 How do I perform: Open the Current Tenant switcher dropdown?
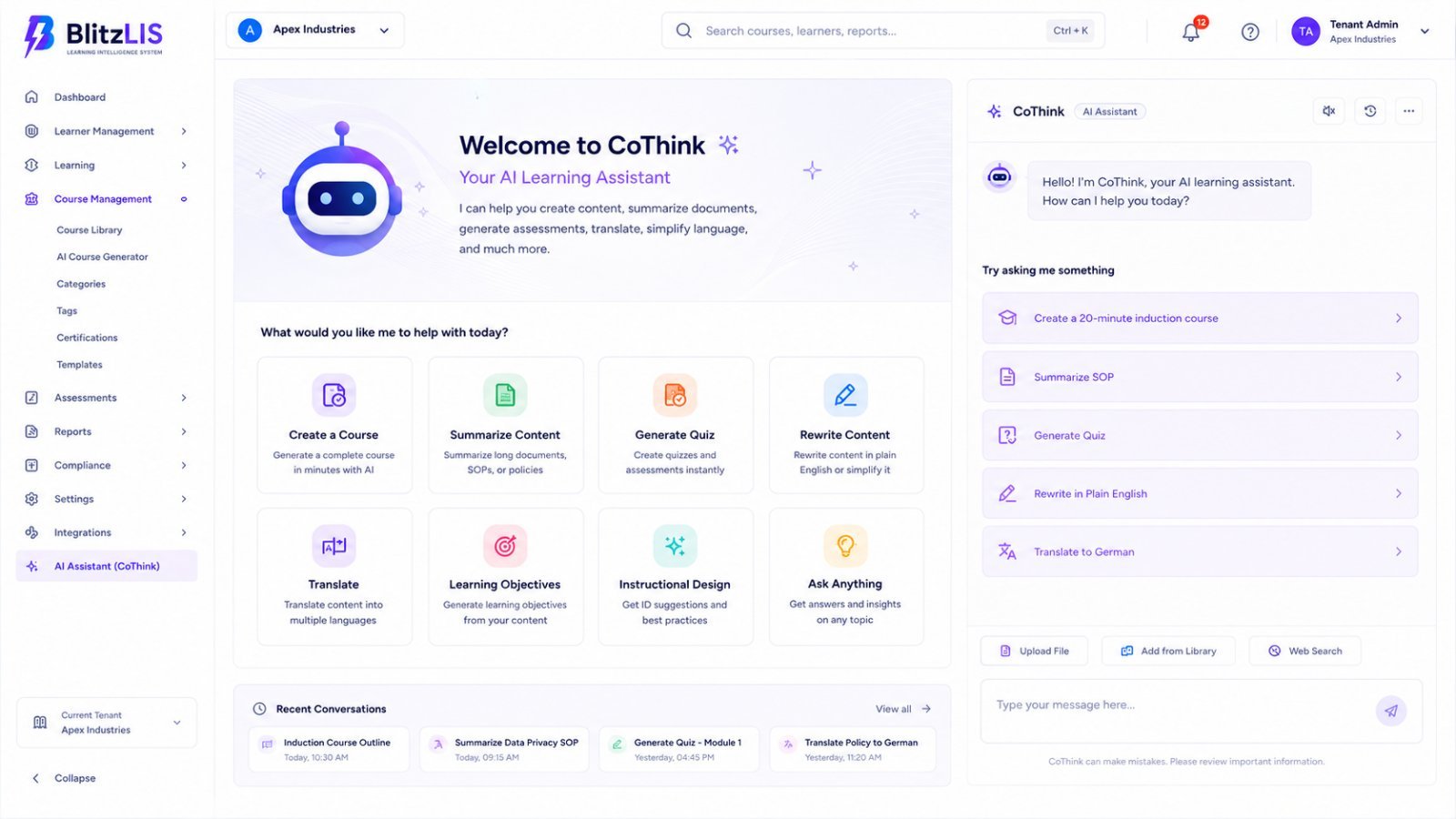pyautogui.click(x=106, y=723)
